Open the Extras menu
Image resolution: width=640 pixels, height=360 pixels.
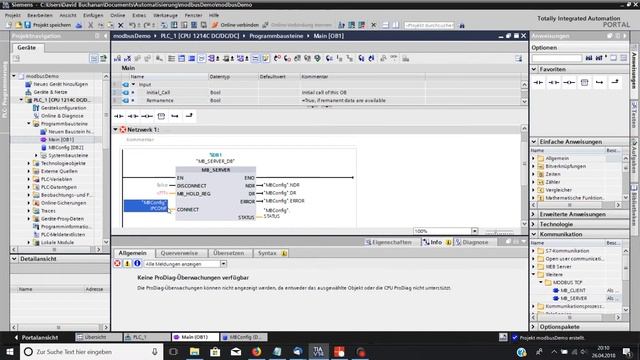tap(139, 15)
